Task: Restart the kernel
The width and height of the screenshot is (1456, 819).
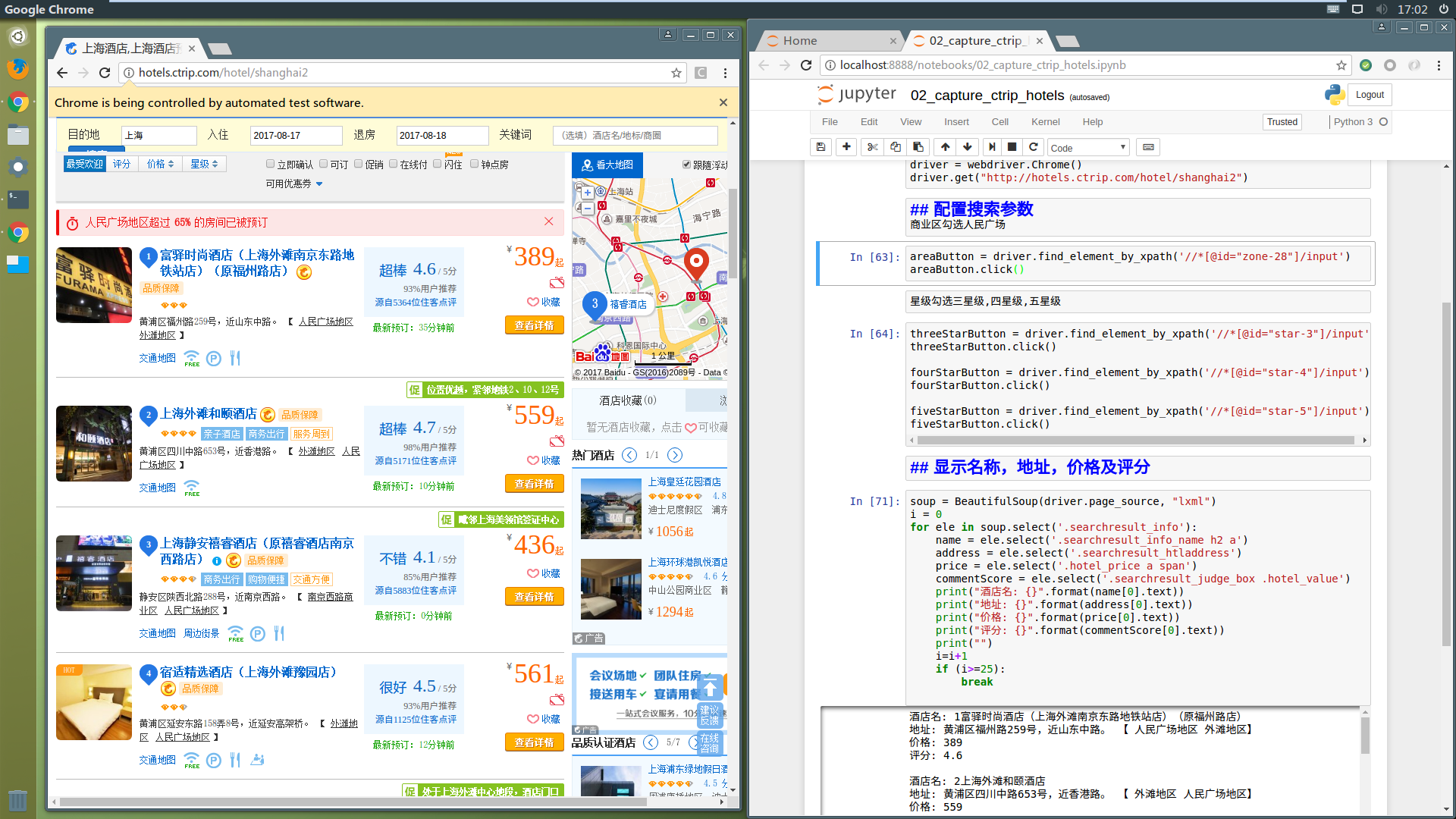Action: [1033, 147]
